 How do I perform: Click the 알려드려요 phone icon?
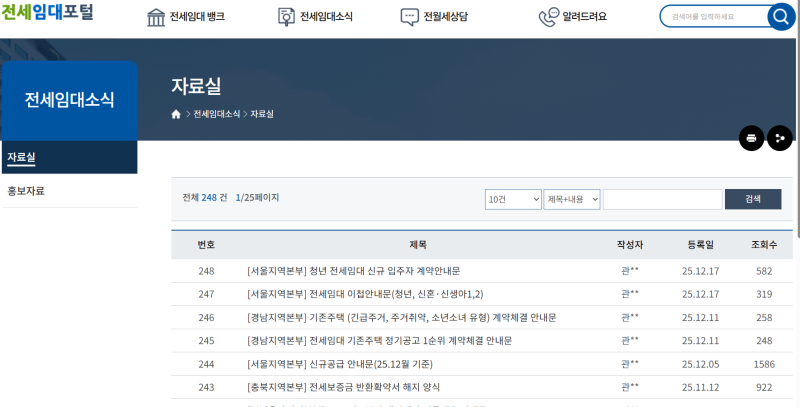548,17
